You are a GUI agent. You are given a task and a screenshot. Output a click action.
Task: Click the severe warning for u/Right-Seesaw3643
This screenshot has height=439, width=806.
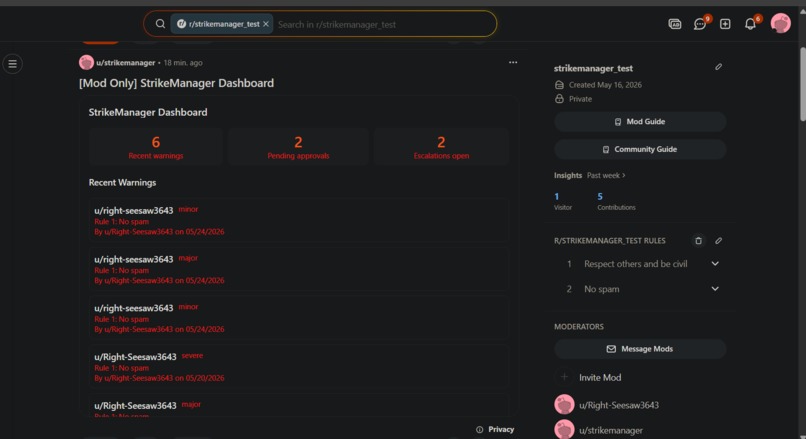[298, 367]
